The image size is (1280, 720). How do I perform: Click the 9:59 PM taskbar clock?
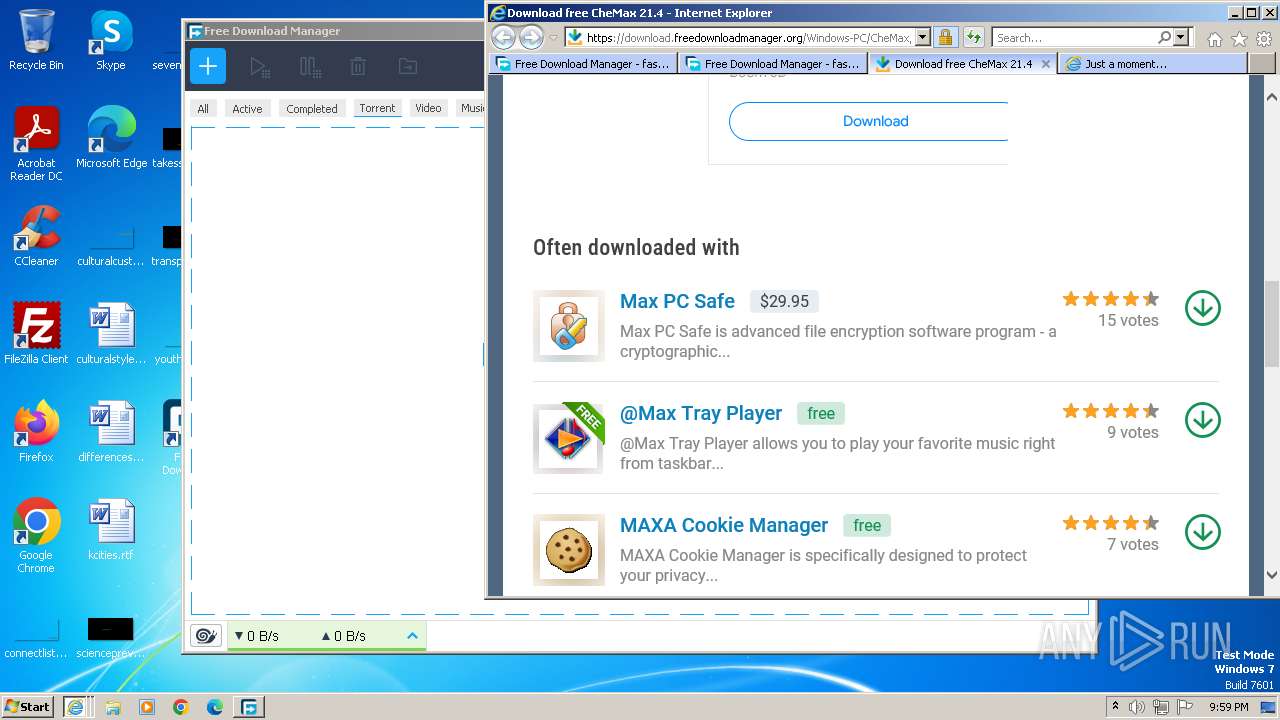pyautogui.click(x=1228, y=707)
